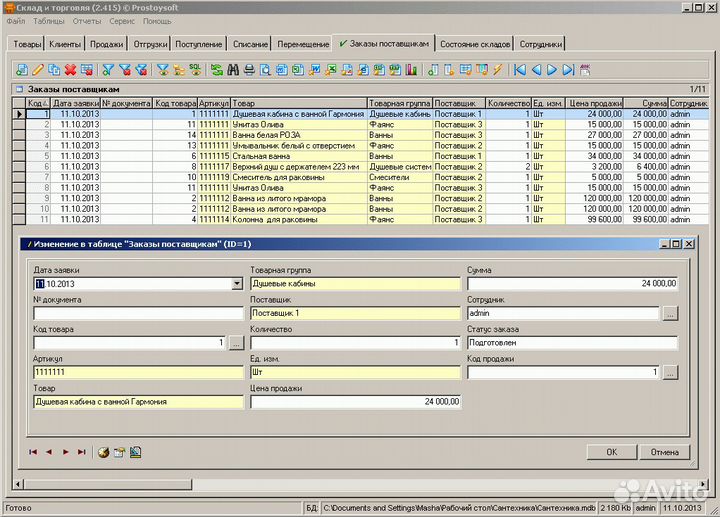Expand the Дата заявки date dropdown
This screenshot has height=517, width=720.
237,284
